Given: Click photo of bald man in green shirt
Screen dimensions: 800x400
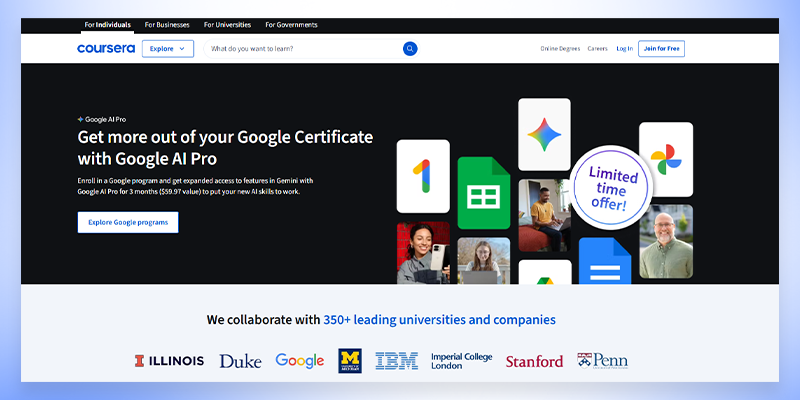Looking at the screenshot, I should click(666, 241).
